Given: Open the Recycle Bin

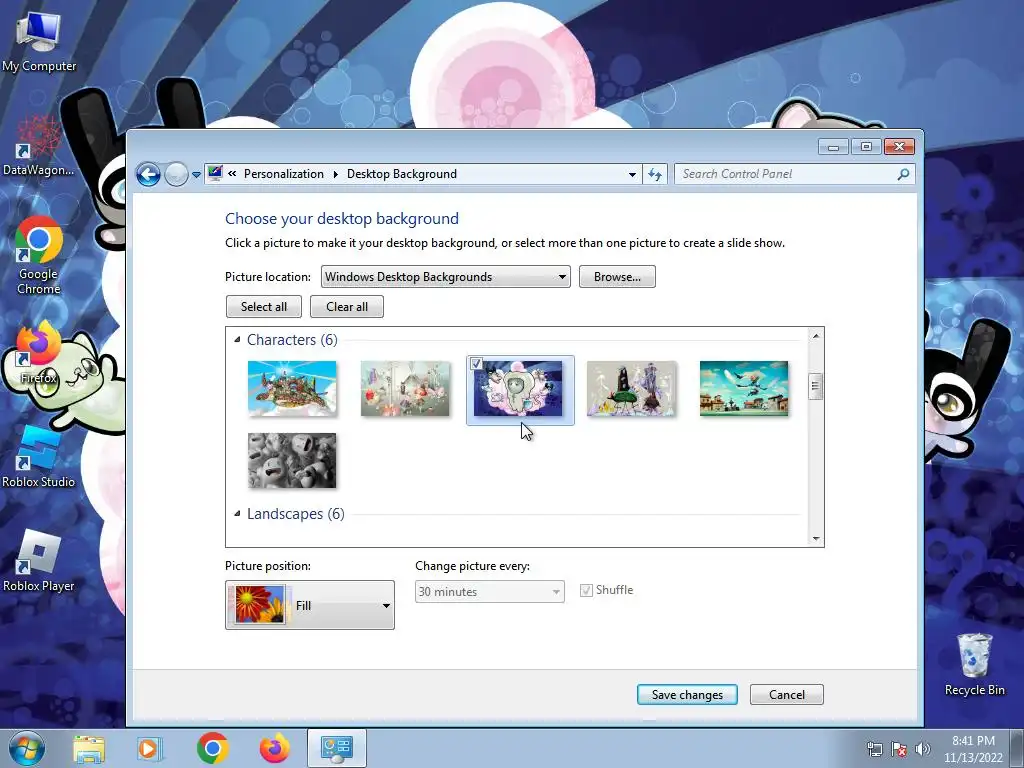Looking at the screenshot, I should [974, 664].
